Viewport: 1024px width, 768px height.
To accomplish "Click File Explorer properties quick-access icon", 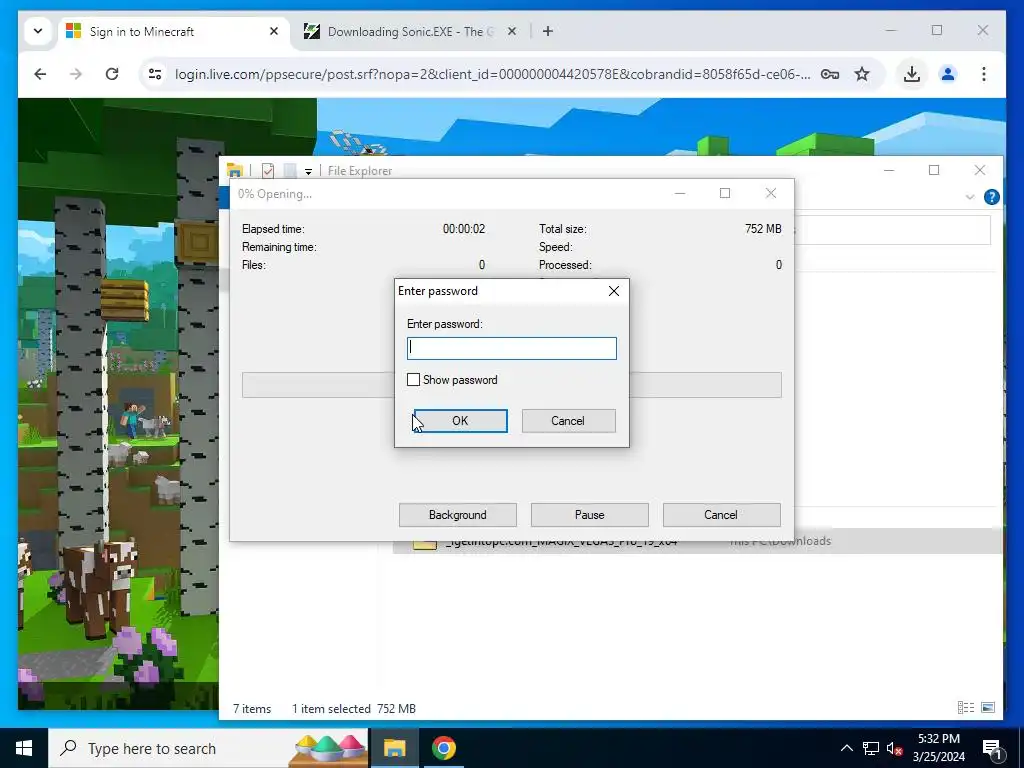I will click(x=268, y=170).
